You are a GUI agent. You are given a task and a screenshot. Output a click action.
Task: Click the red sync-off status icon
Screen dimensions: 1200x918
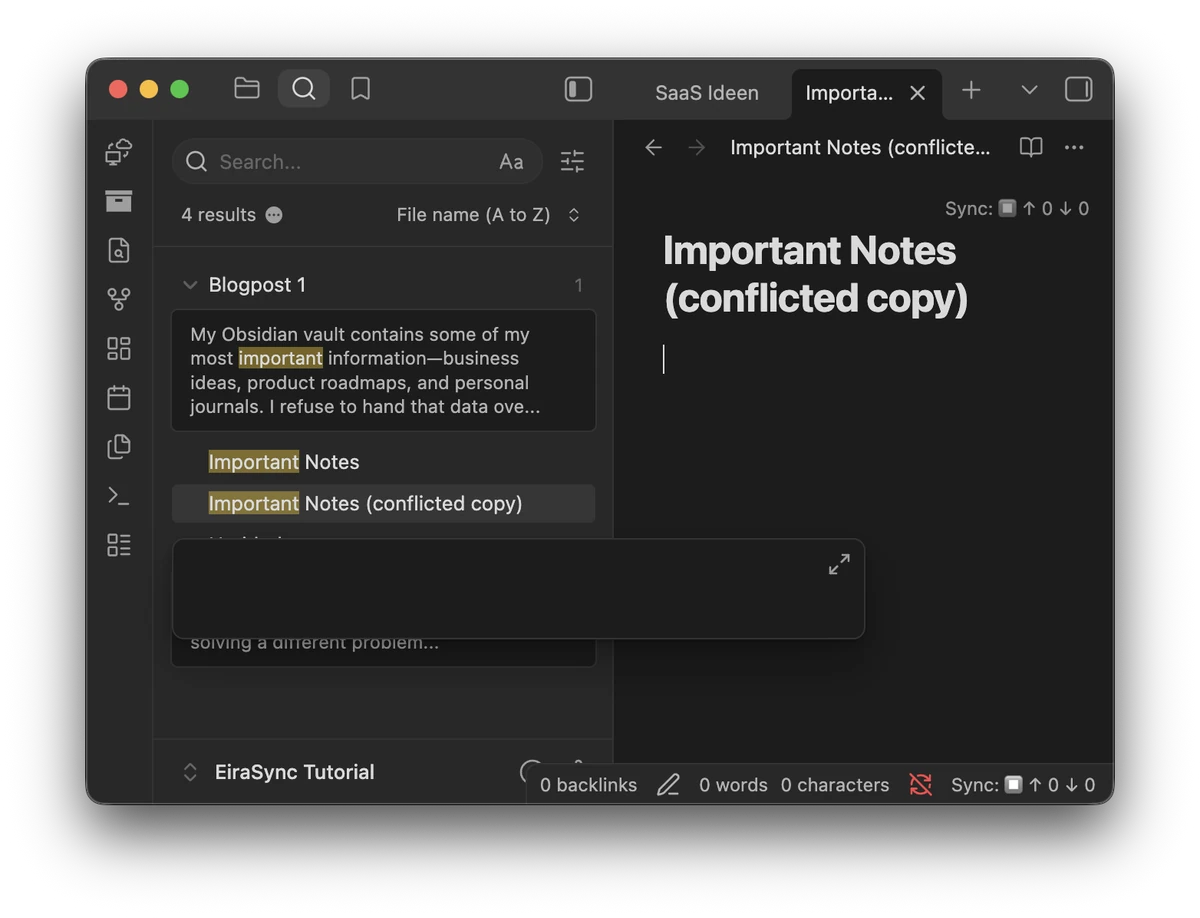(x=921, y=785)
